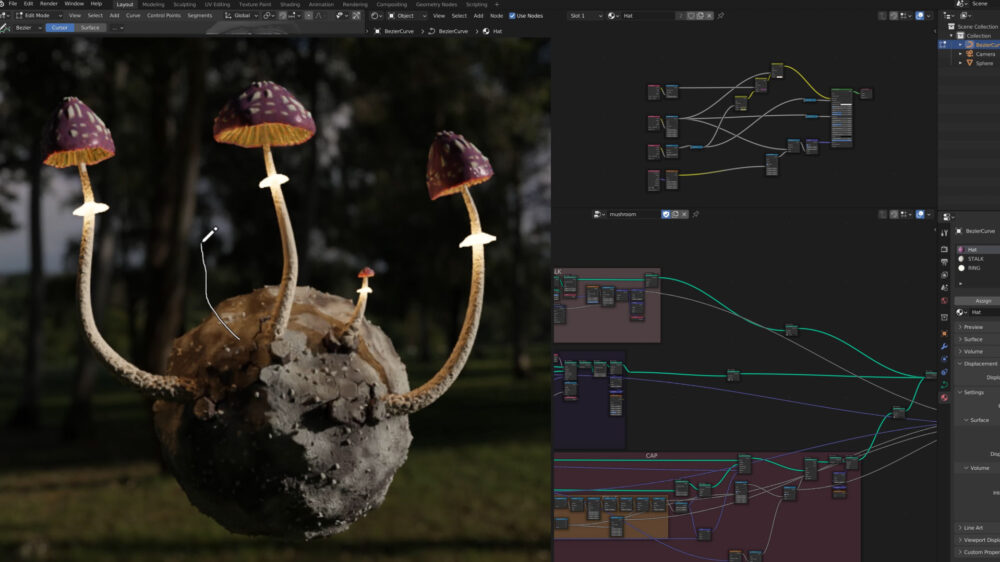Toggle fake user shield for Hat material
This screenshot has height=562, width=1000.
pos(691,15)
